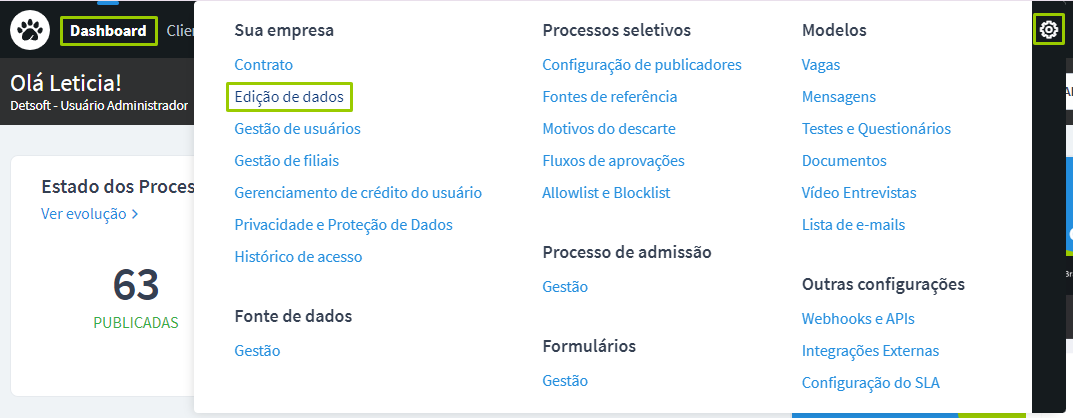Click the paw logo icon
The image size is (1073, 418).
pyautogui.click(x=30, y=31)
